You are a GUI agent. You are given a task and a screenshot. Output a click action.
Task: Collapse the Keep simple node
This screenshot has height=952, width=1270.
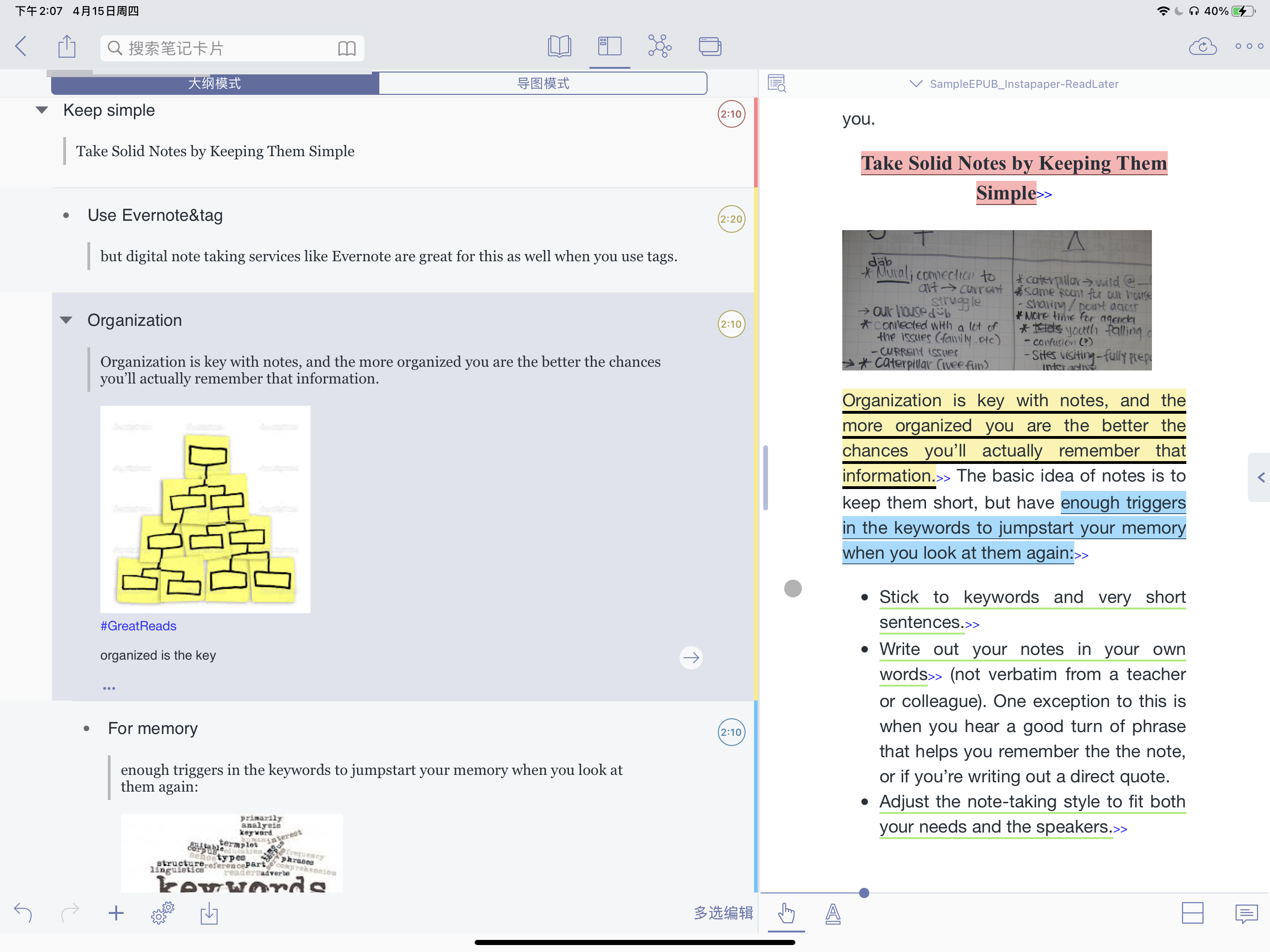pos(41,110)
